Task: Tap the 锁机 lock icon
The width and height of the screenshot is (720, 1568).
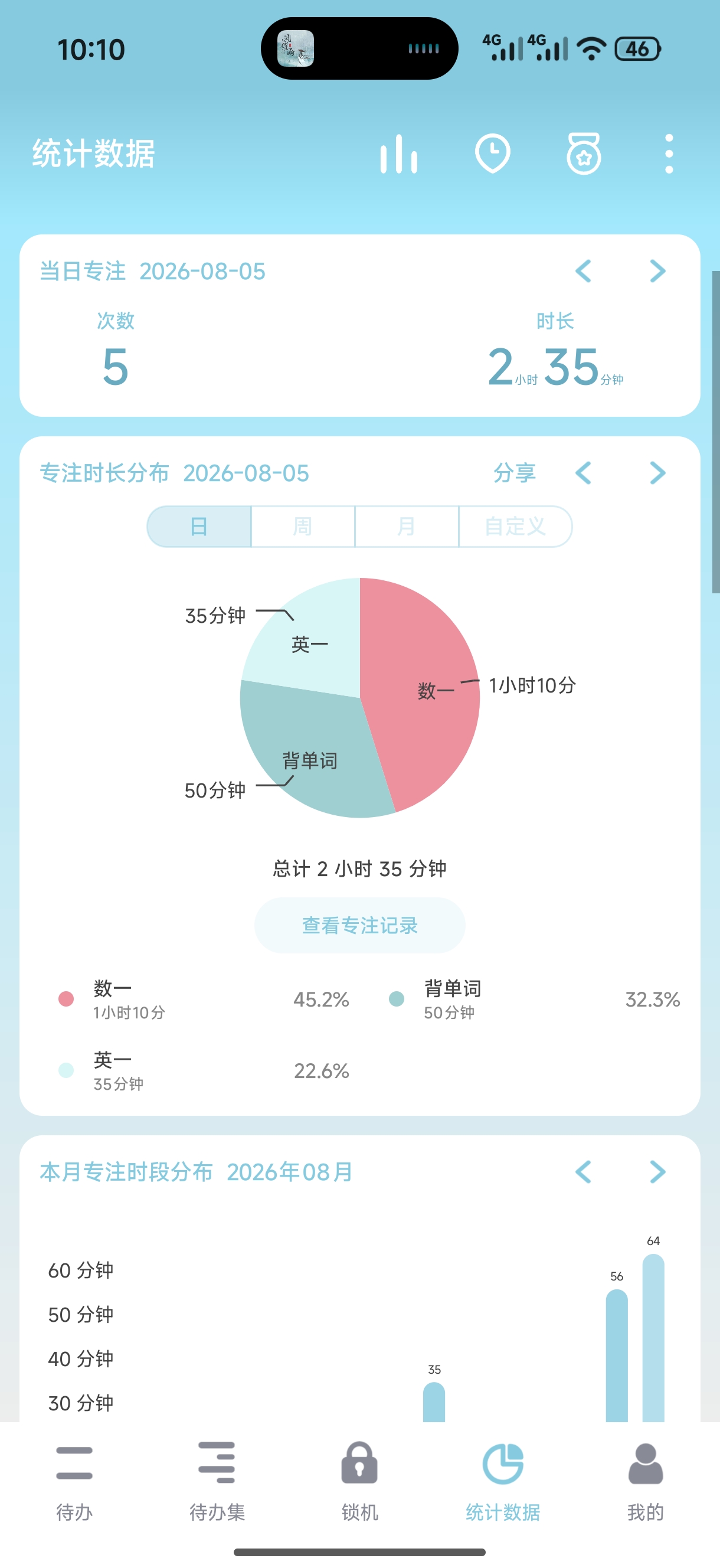Action: (x=359, y=1462)
